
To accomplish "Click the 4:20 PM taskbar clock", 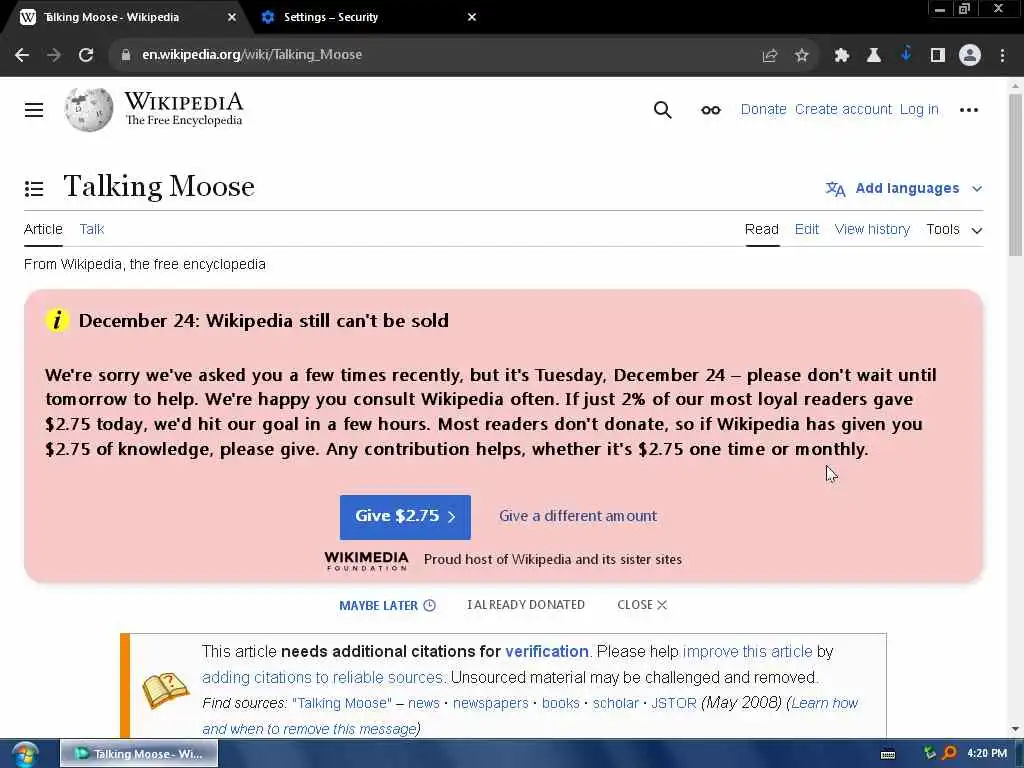I will click(987, 753).
